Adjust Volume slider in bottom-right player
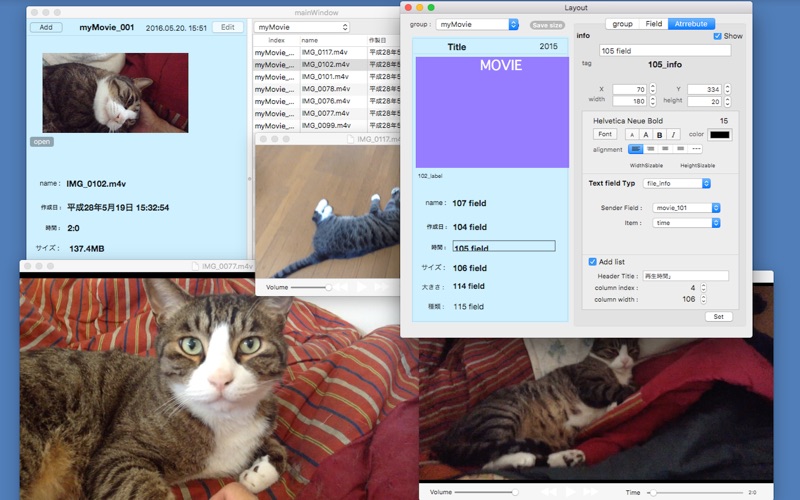Screen dimensions: 800x500 (487, 492)
